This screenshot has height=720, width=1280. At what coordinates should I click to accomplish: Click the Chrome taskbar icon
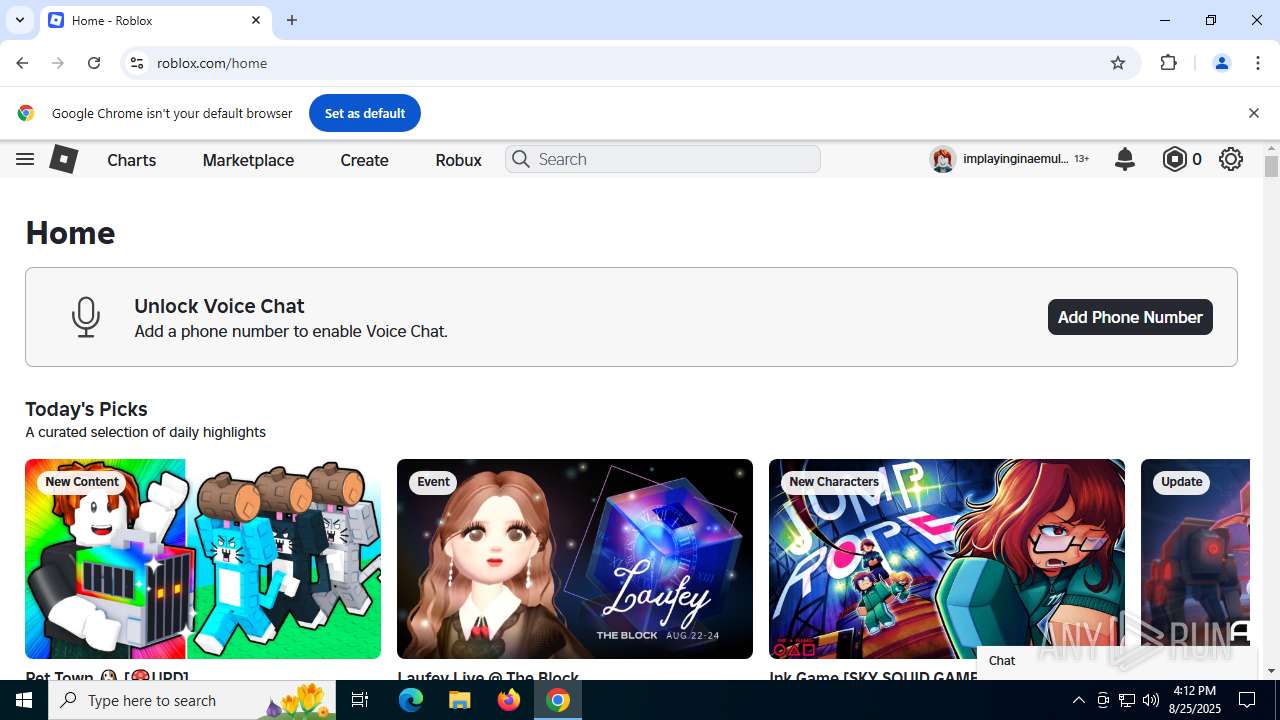(x=558, y=700)
